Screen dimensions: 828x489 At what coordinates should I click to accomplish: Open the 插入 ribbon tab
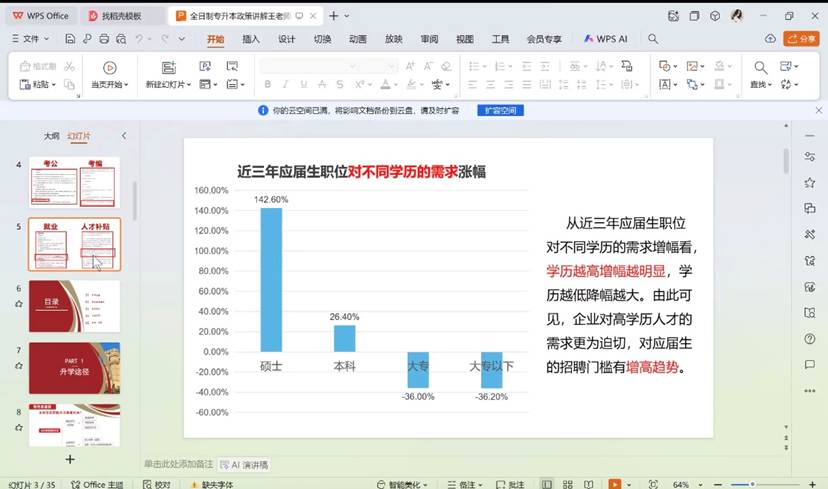pos(251,39)
